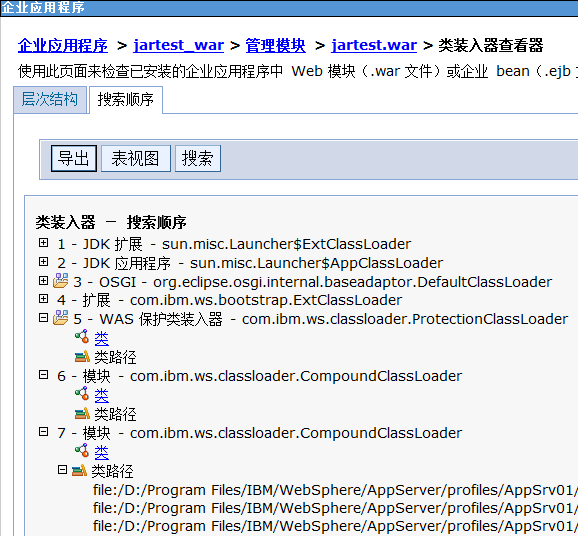Expand node 1 JDK 扩展 ExtClassLoader
The height and width of the screenshot is (536, 578).
pos(43,243)
